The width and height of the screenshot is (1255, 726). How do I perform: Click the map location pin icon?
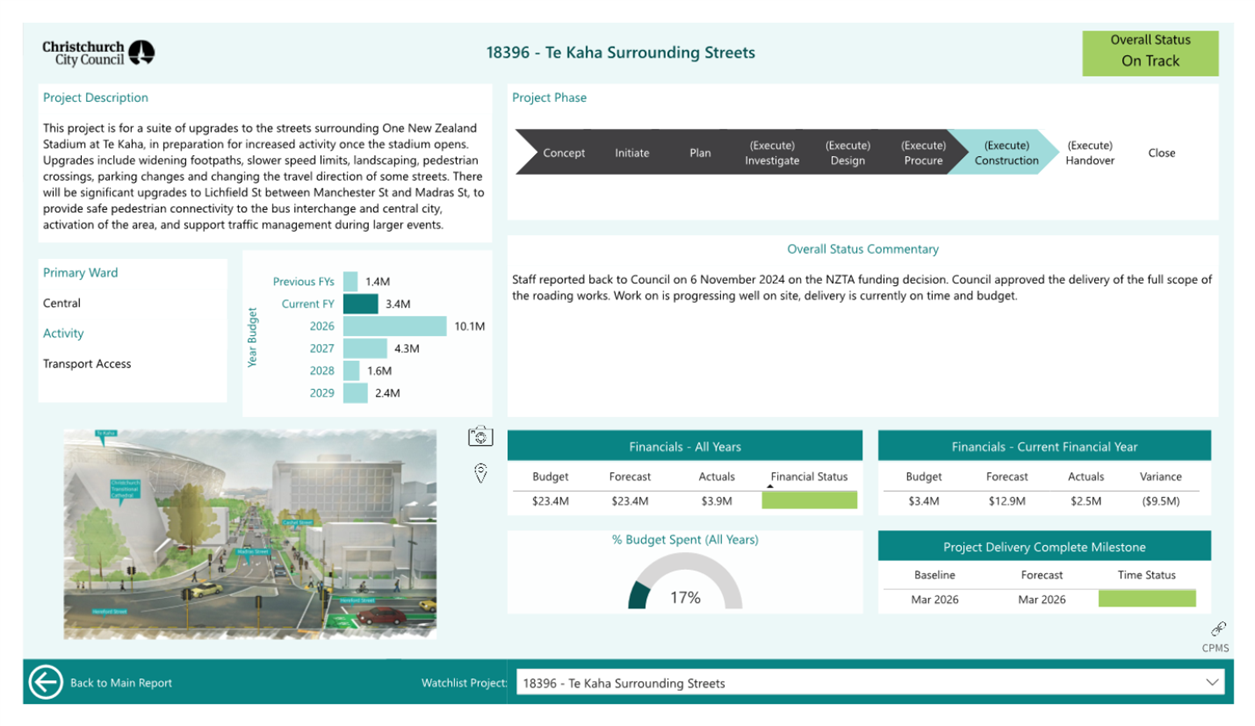point(481,473)
